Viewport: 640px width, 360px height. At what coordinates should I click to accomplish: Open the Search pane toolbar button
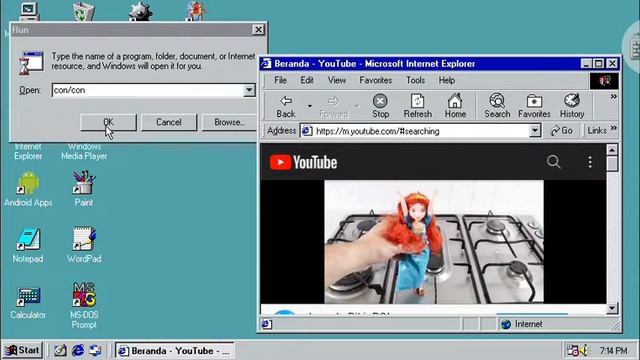click(x=497, y=106)
